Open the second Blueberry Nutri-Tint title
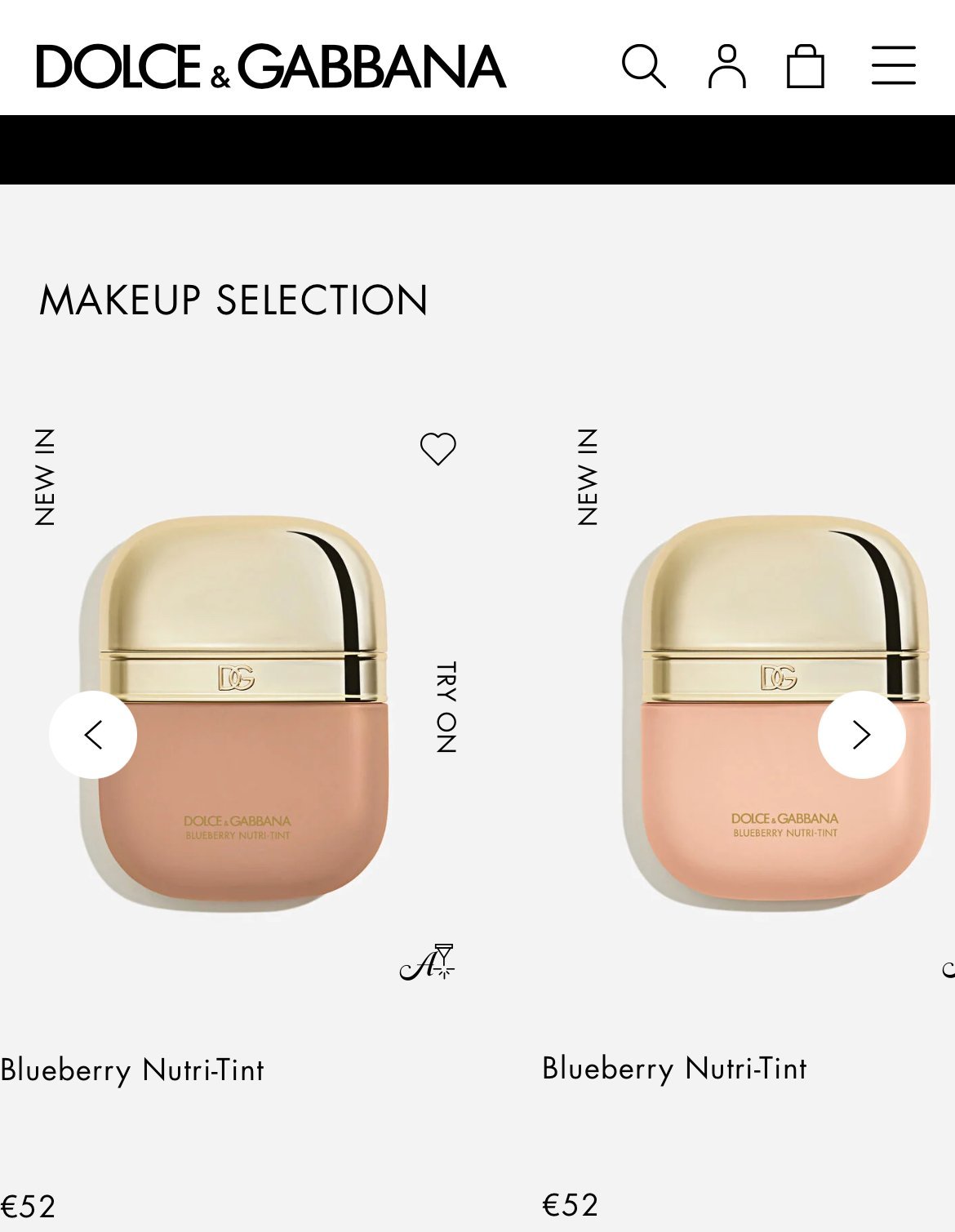The width and height of the screenshot is (955, 1232). 675,1068
